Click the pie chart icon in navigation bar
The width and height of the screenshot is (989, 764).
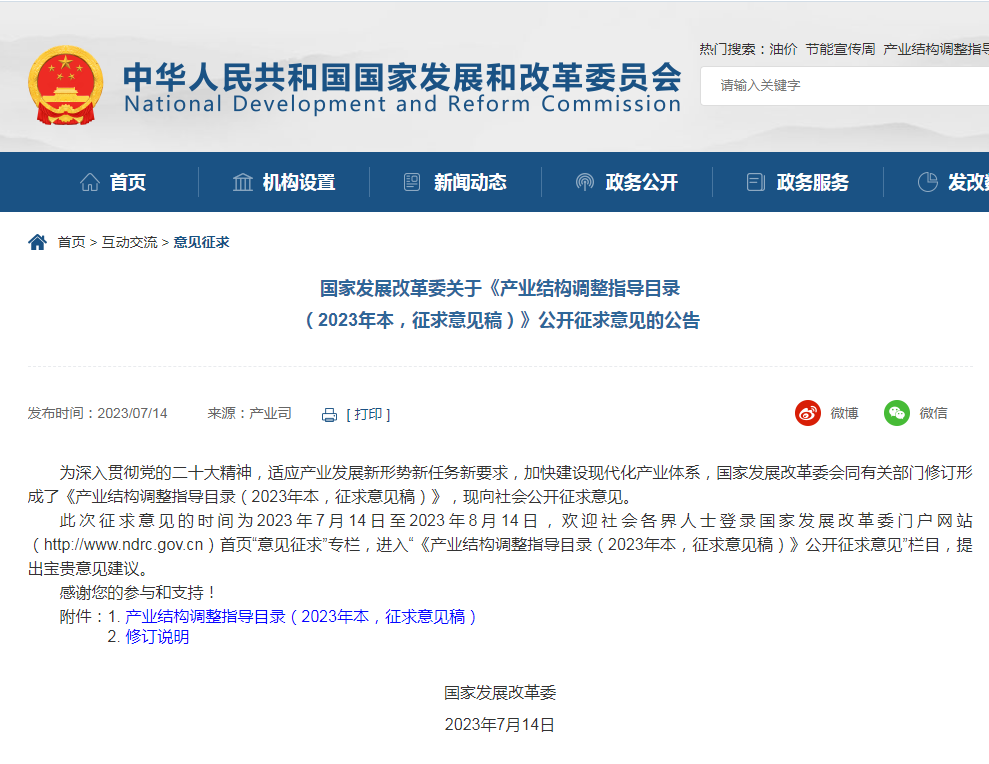tap(927, 182)
